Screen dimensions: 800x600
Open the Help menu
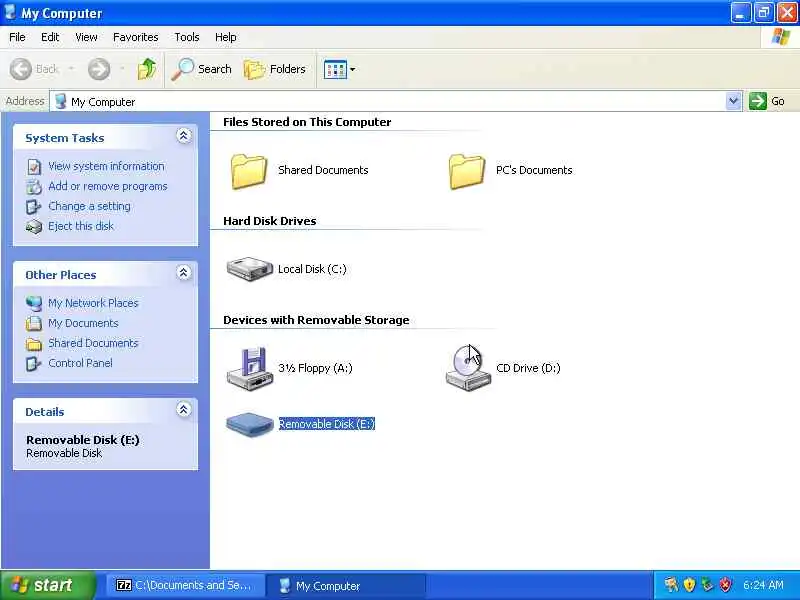click(226, 37)
